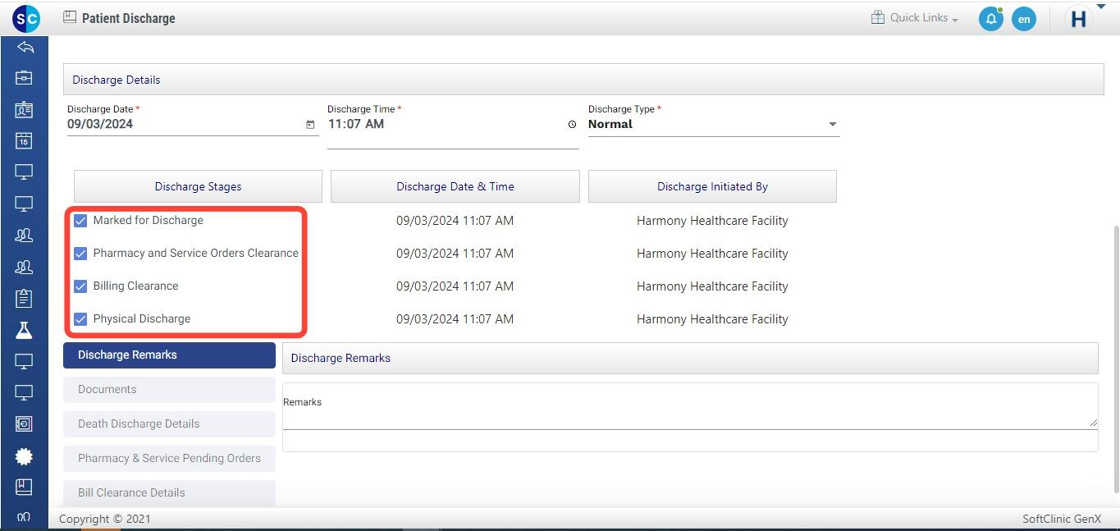Toggle Billing Clearance checkbox
Screen dimensions: 1120x531
(x=81, y=286)
